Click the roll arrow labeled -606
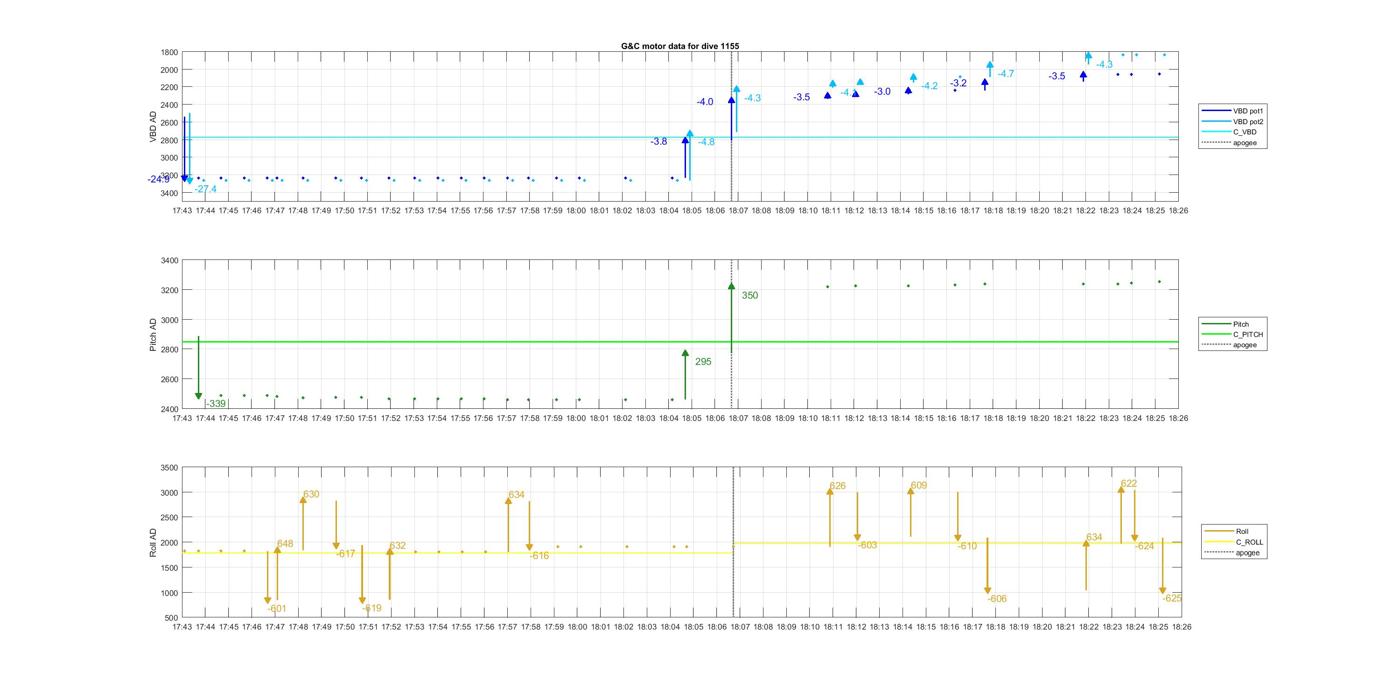 987,566
